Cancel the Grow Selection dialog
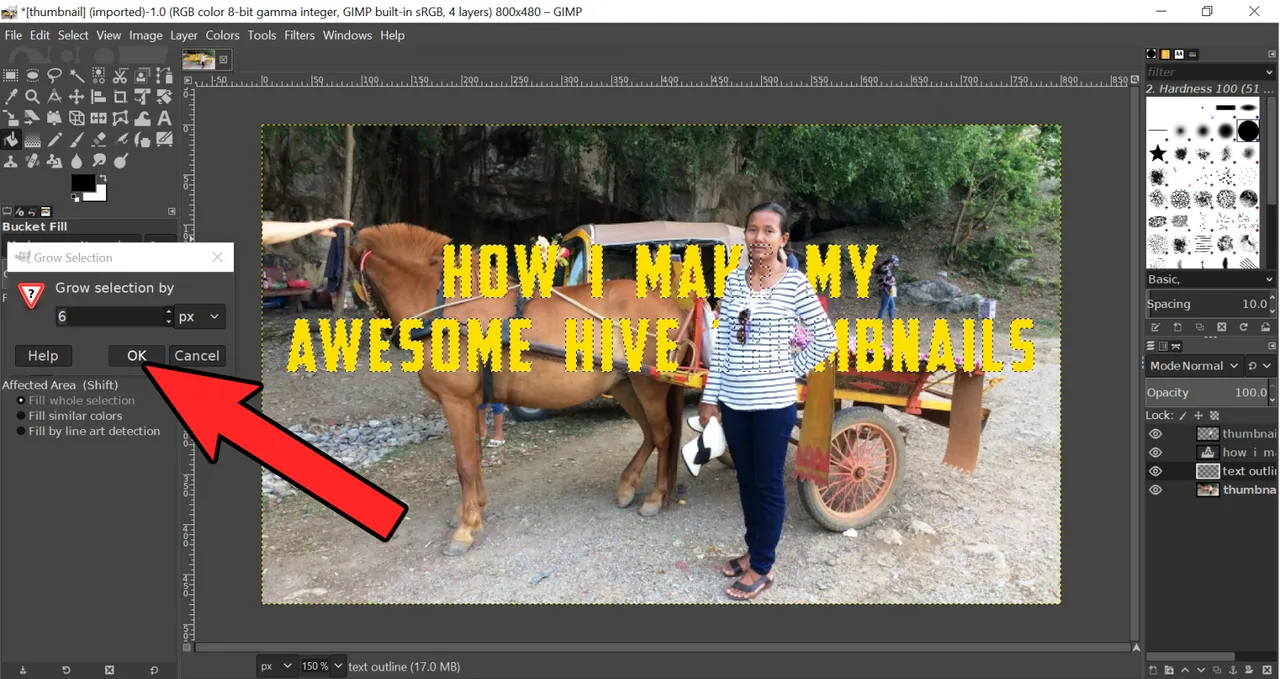The height and width of the screenshot is (679, 1280). tap(197, 355)
